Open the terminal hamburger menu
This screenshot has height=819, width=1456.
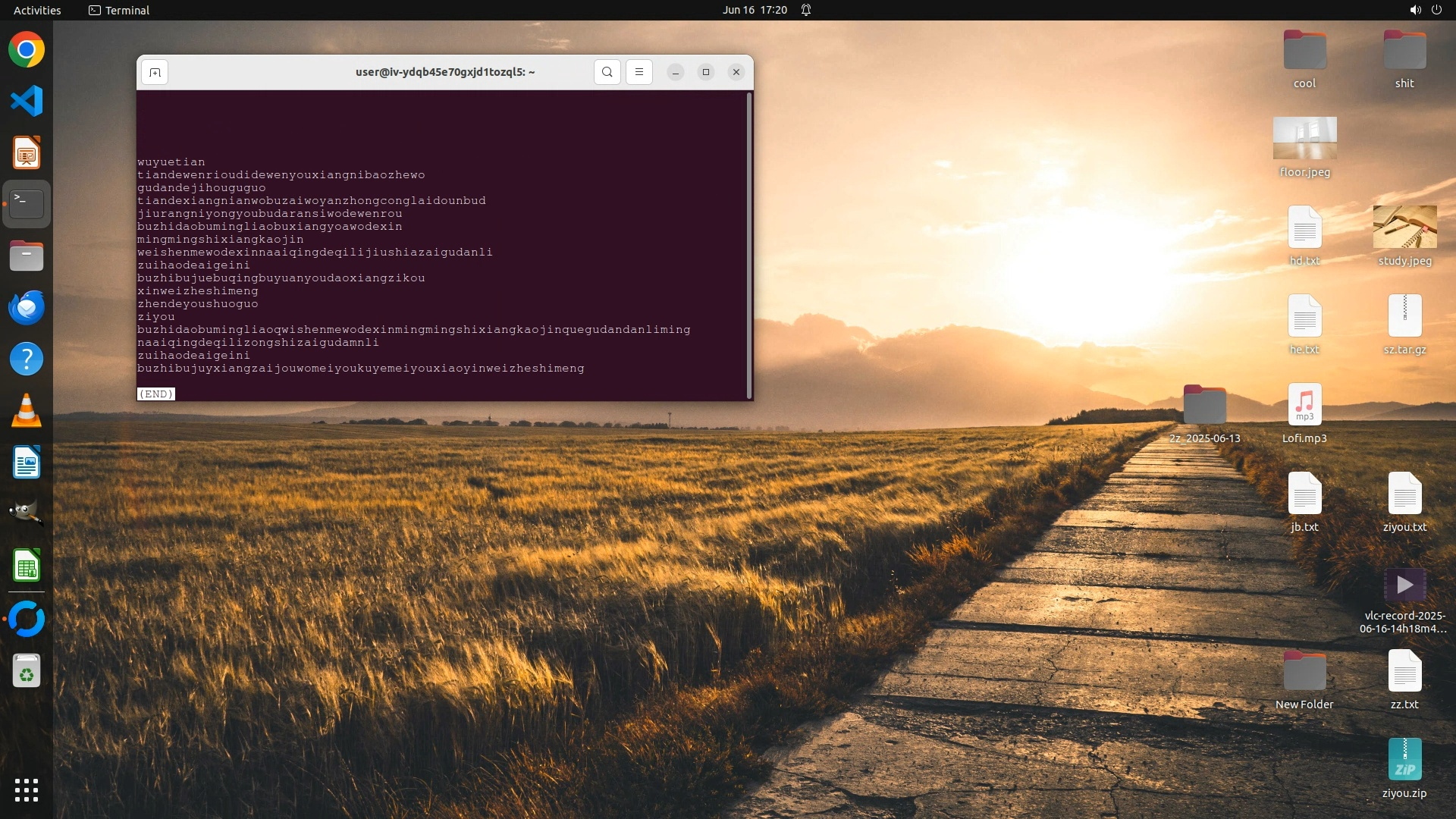pyautogui.click(x=639, y=72)
